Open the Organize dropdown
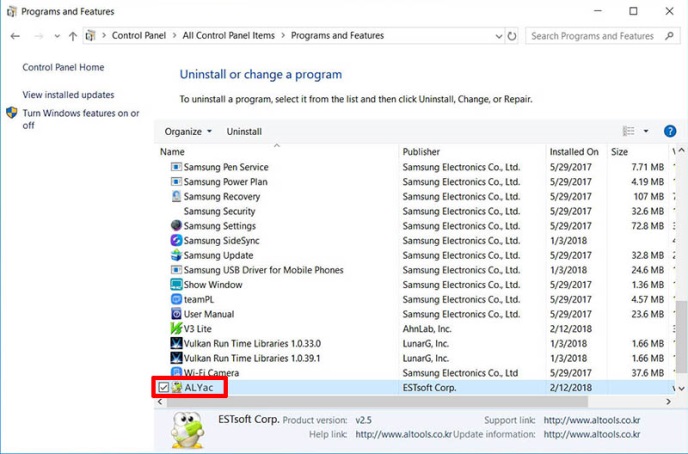Viewport: 688px width, 454px height. pos(188,132)
